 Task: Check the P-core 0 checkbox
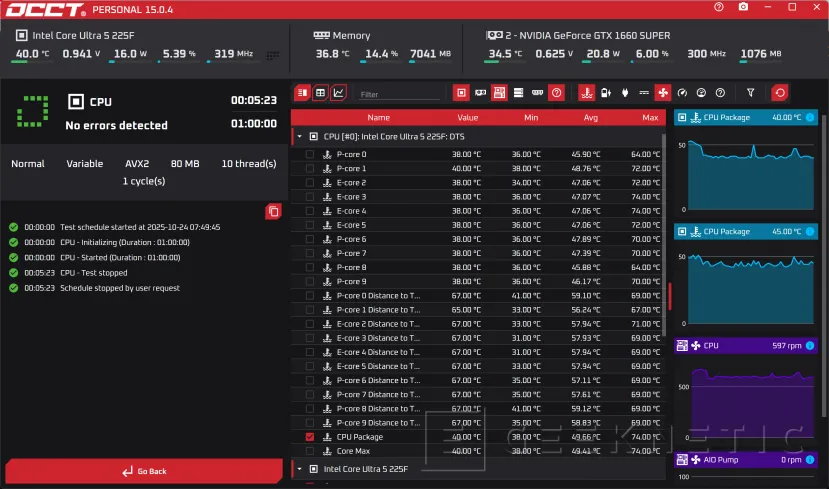point(309,155)
